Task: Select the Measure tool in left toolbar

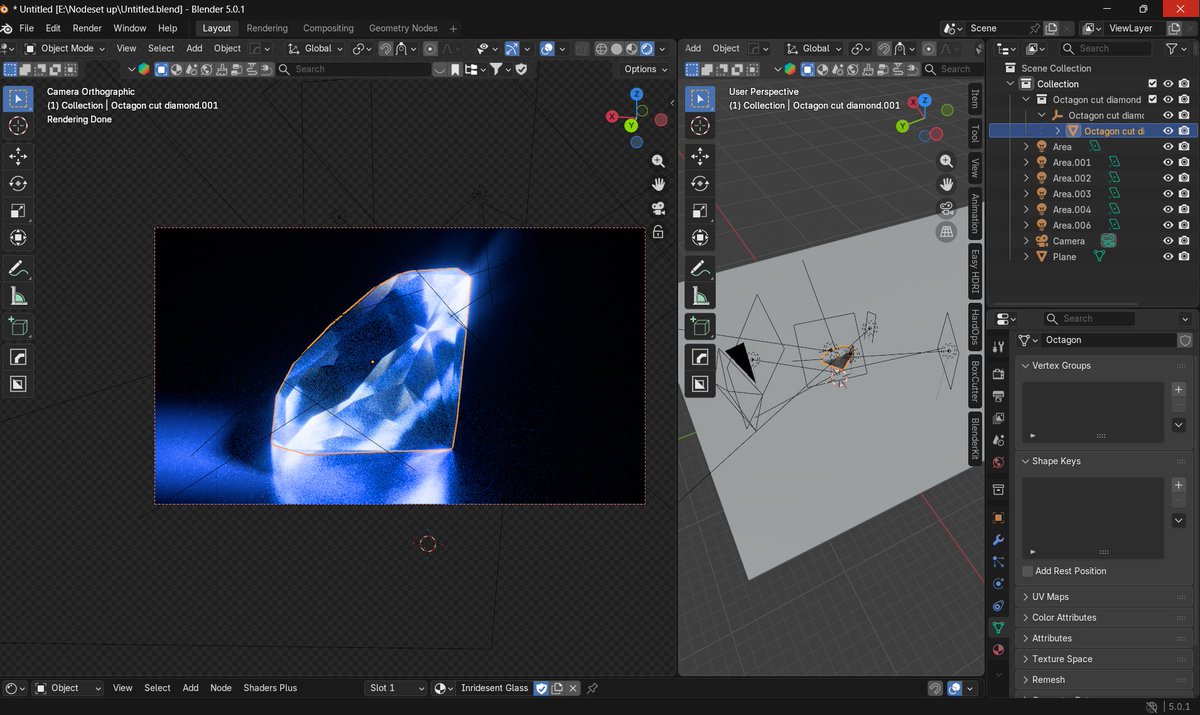Action: 18,296
